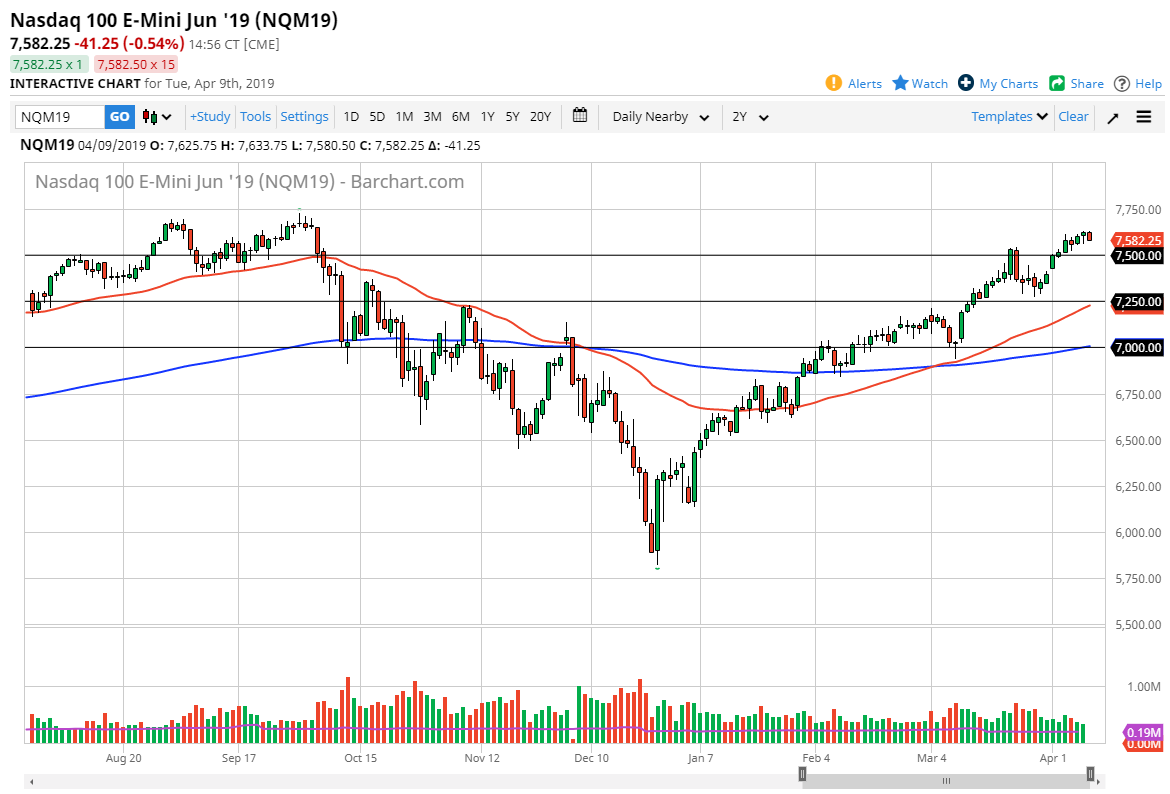
Task: Click the GO button
Action: [119, 117]
